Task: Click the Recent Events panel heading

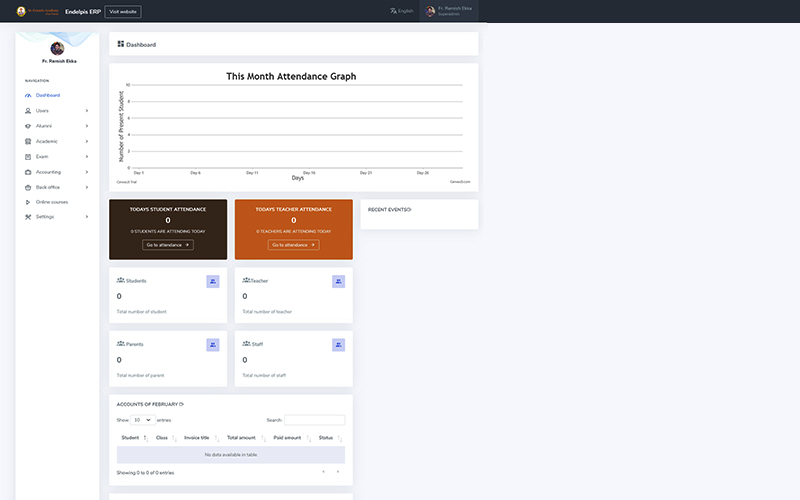Action: pyautogui.click(x=389, y=210)
